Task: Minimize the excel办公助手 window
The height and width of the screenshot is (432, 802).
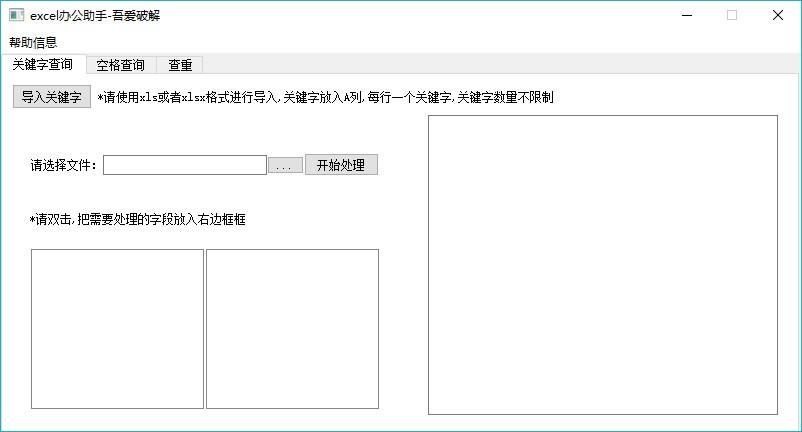Action: click(x=687, y=15)
